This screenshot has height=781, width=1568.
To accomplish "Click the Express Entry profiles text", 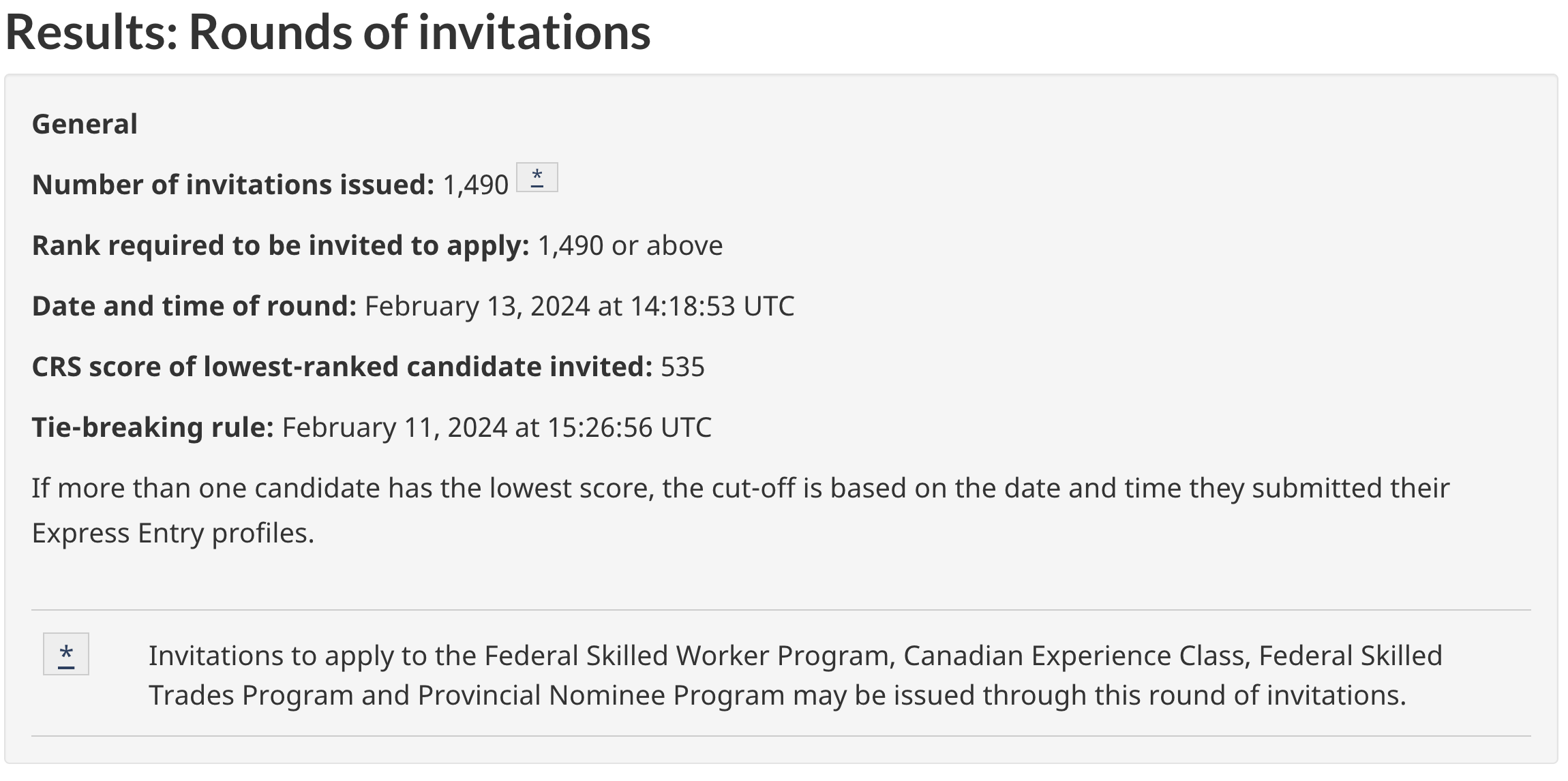I will pos(173,533).
